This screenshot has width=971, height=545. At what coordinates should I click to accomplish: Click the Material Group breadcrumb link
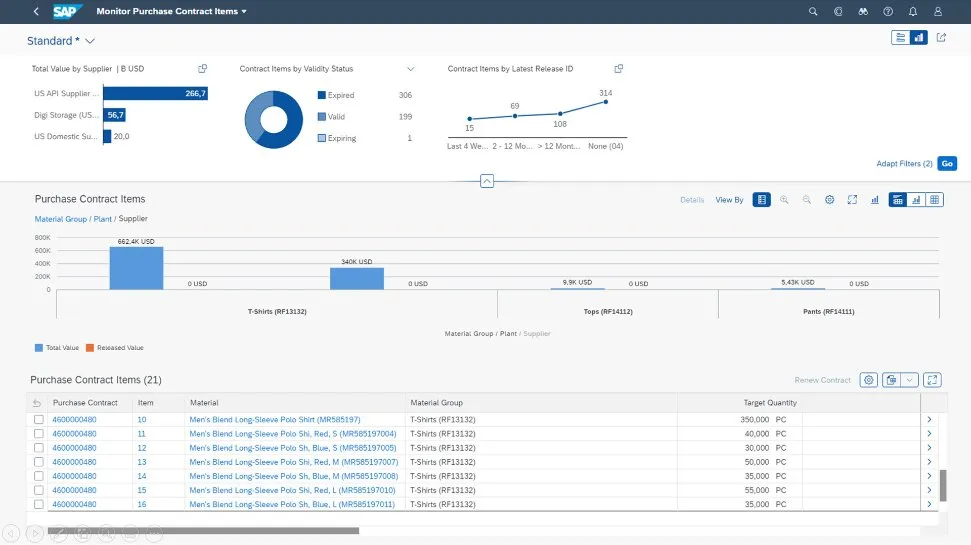pyautogui.click(x=61, y=218)
